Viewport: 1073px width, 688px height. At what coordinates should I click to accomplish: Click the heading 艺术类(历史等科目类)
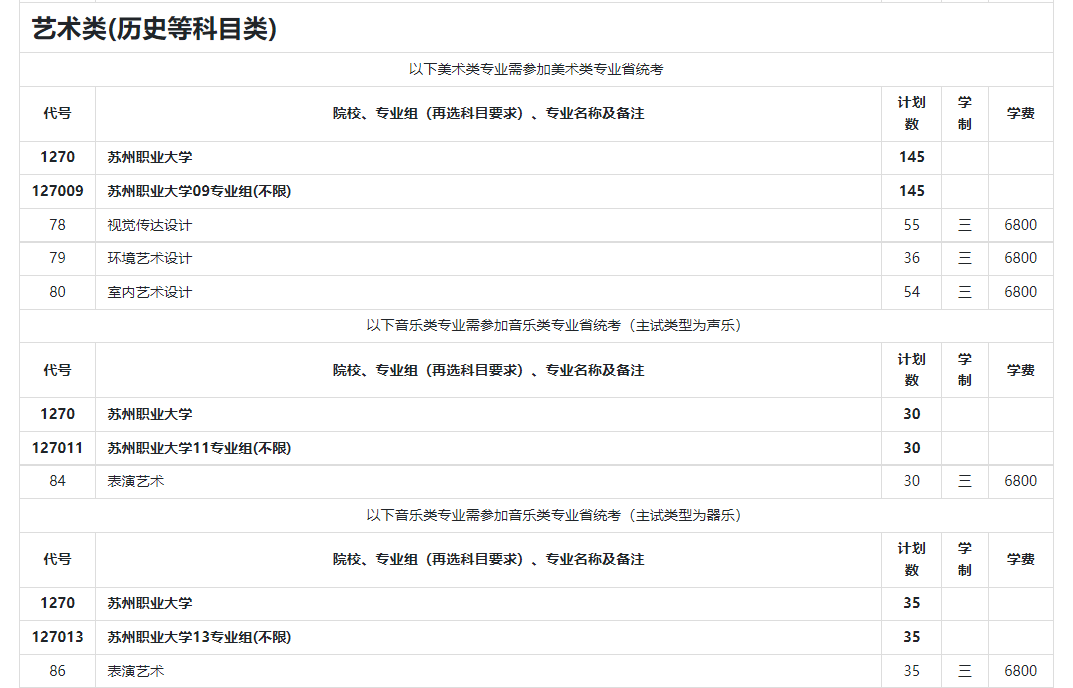coord(155,29)
